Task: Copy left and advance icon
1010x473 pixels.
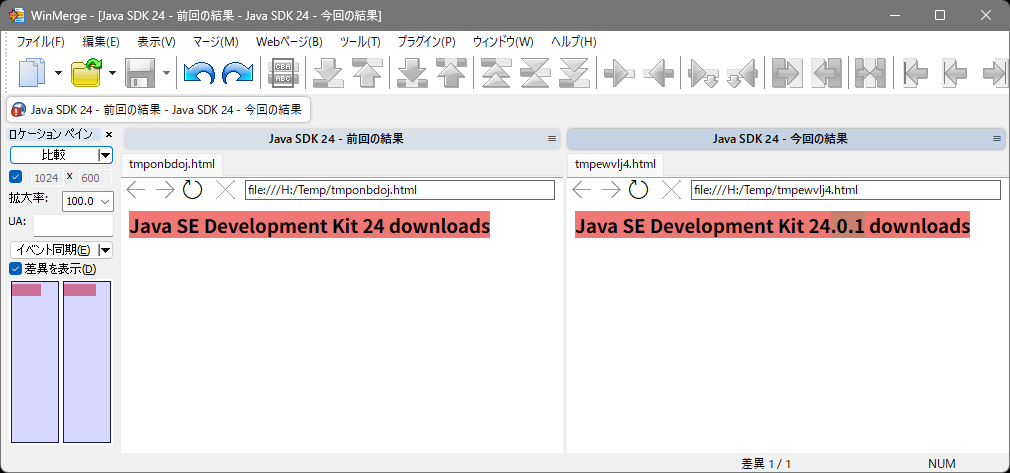Action: (x=742, y=73)
